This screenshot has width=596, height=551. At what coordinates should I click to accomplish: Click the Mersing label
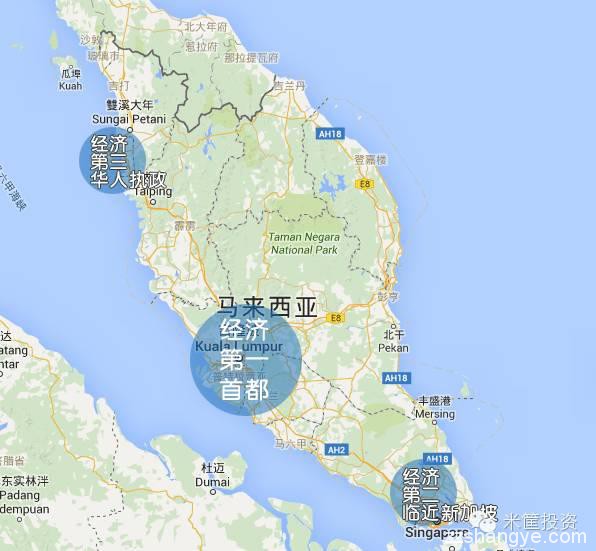click(435, 413)
